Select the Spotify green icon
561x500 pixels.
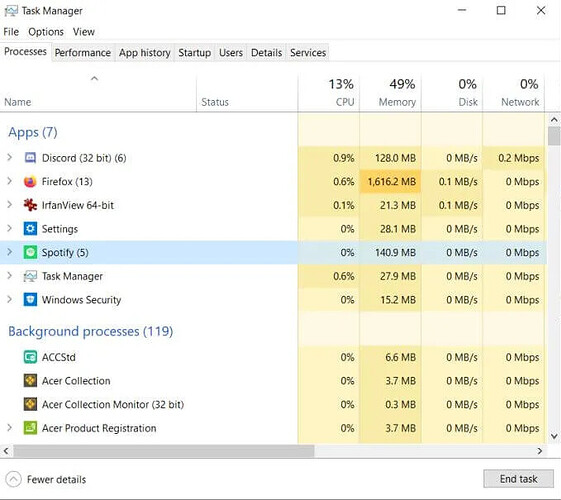coord(30,252)
